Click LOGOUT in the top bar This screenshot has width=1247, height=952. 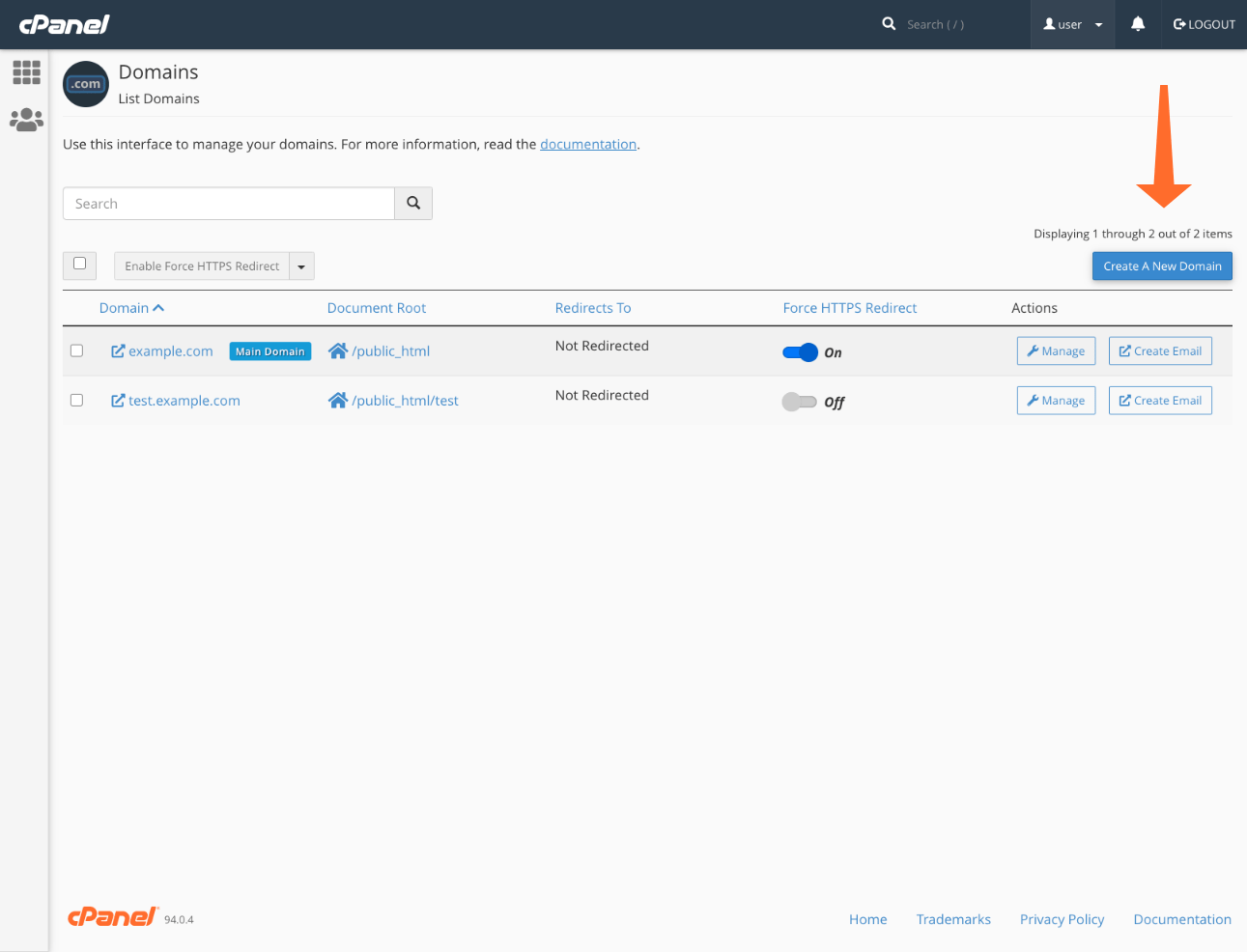pos(1204,24)
